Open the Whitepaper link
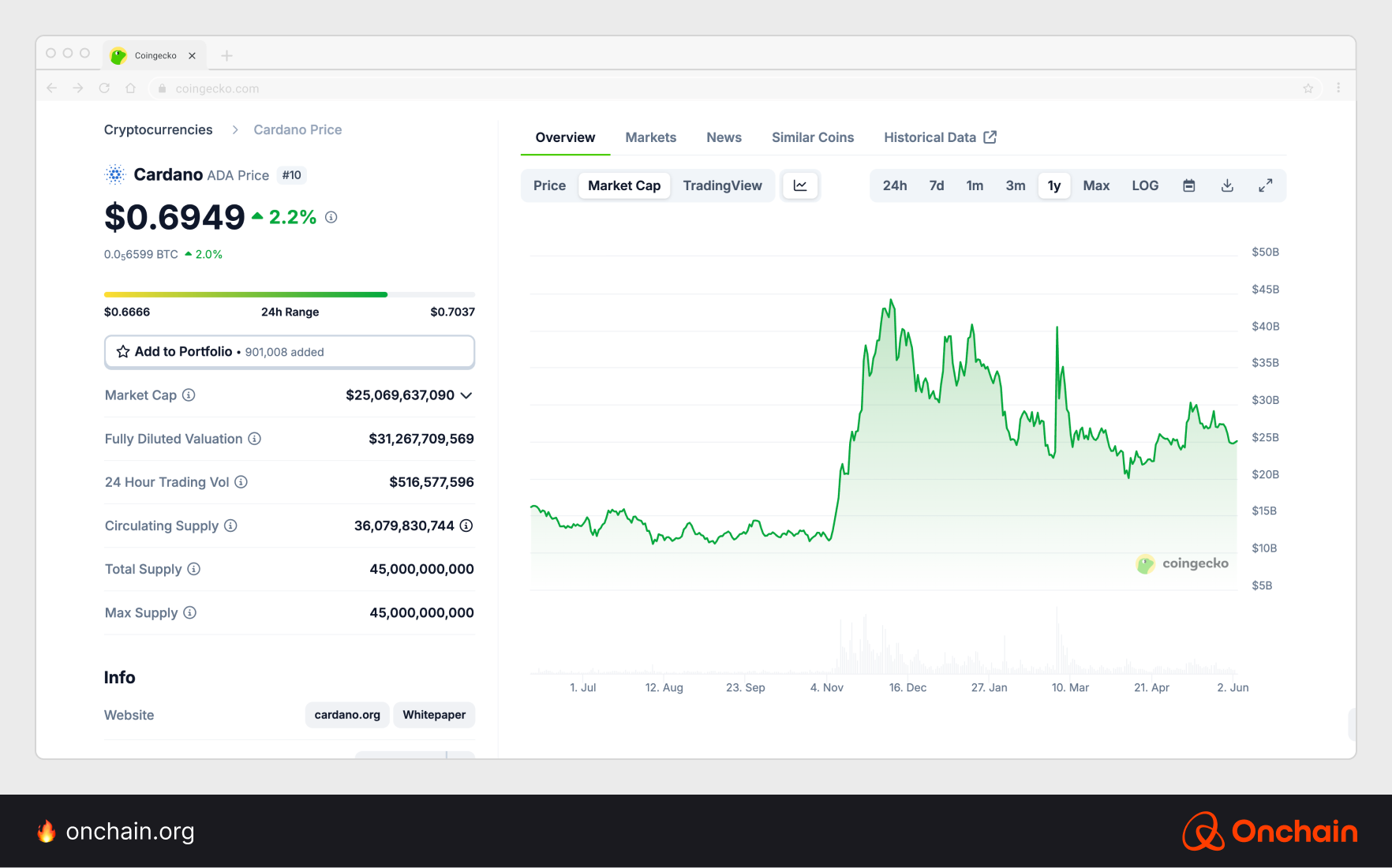The height and width of the screenshot is (868, 1392). (x=434, y=715)
